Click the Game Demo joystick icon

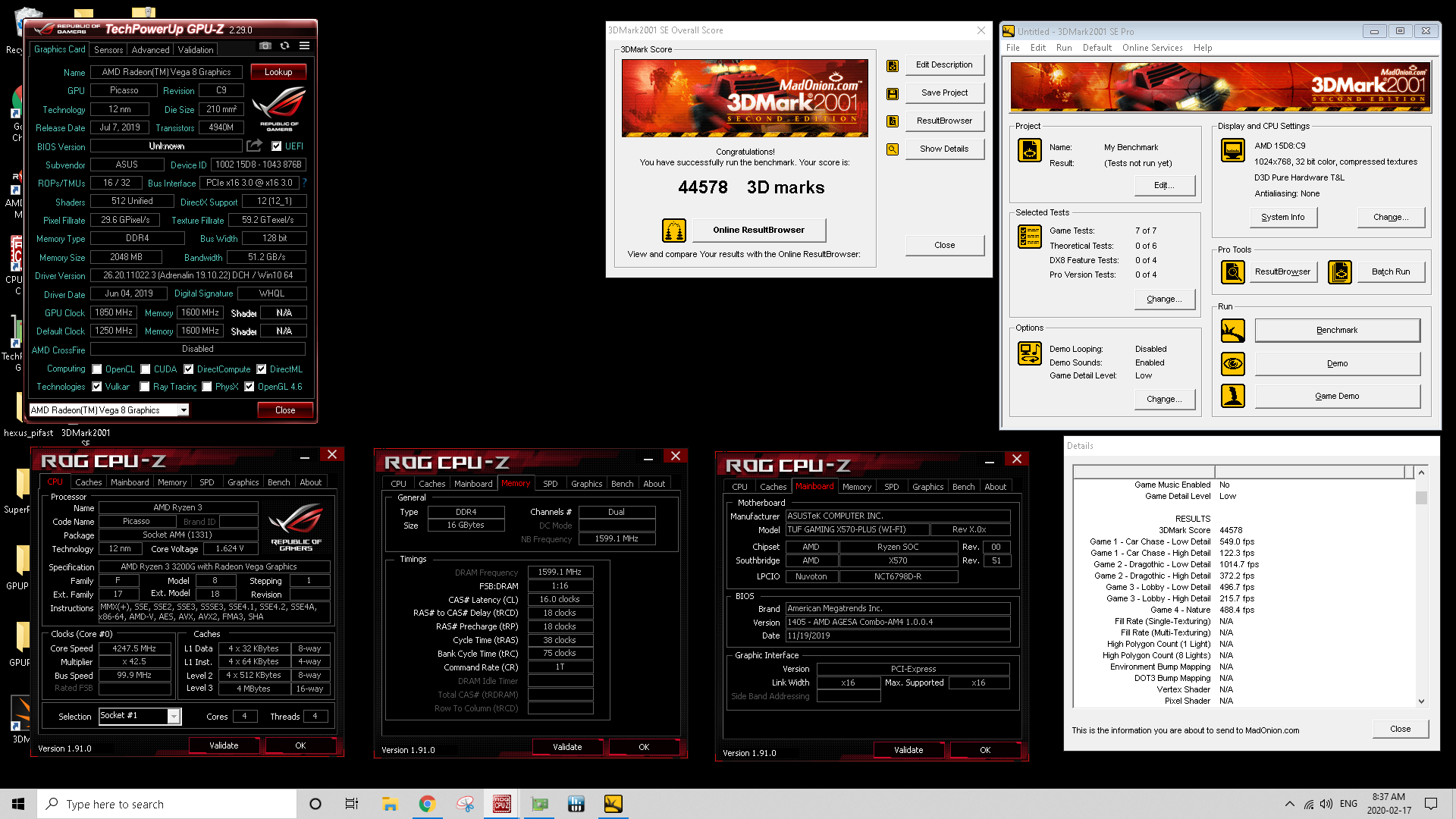pyautogui.click(x=1233, y=396)
